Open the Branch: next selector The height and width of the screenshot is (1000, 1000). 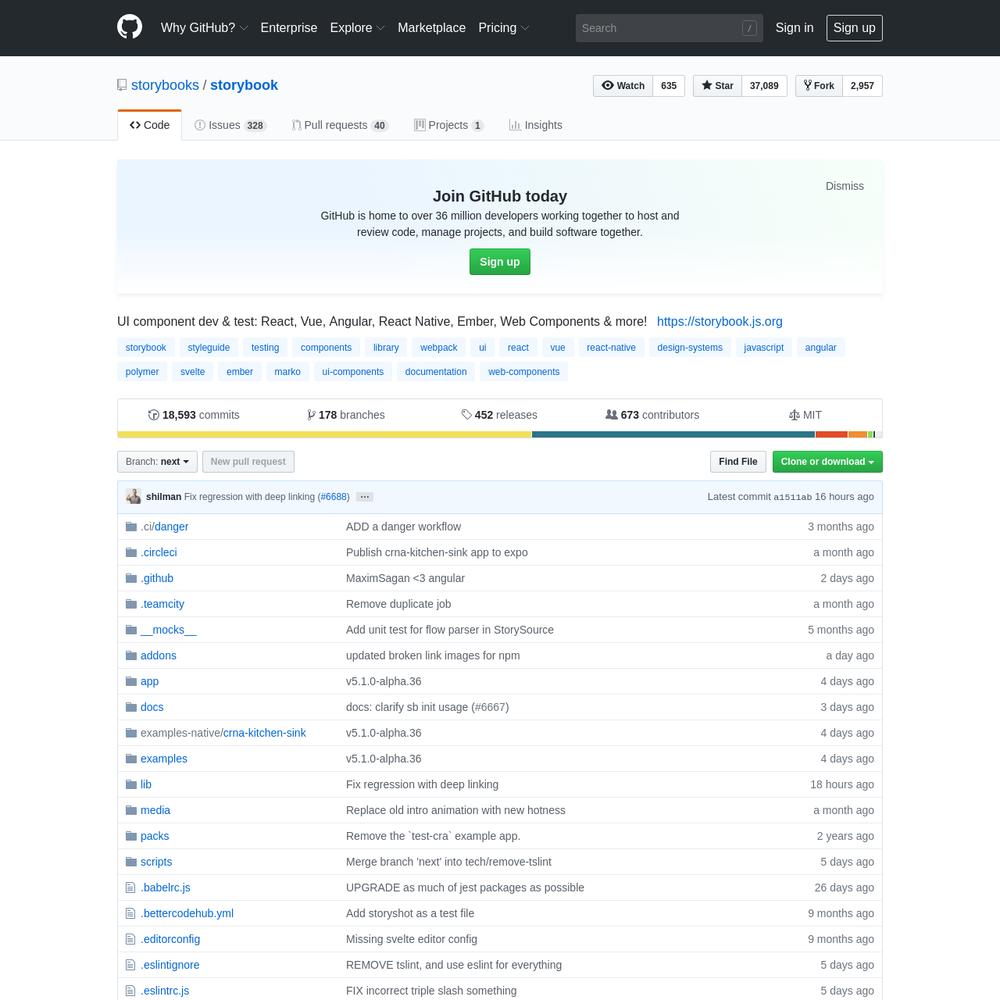(157, 462)
